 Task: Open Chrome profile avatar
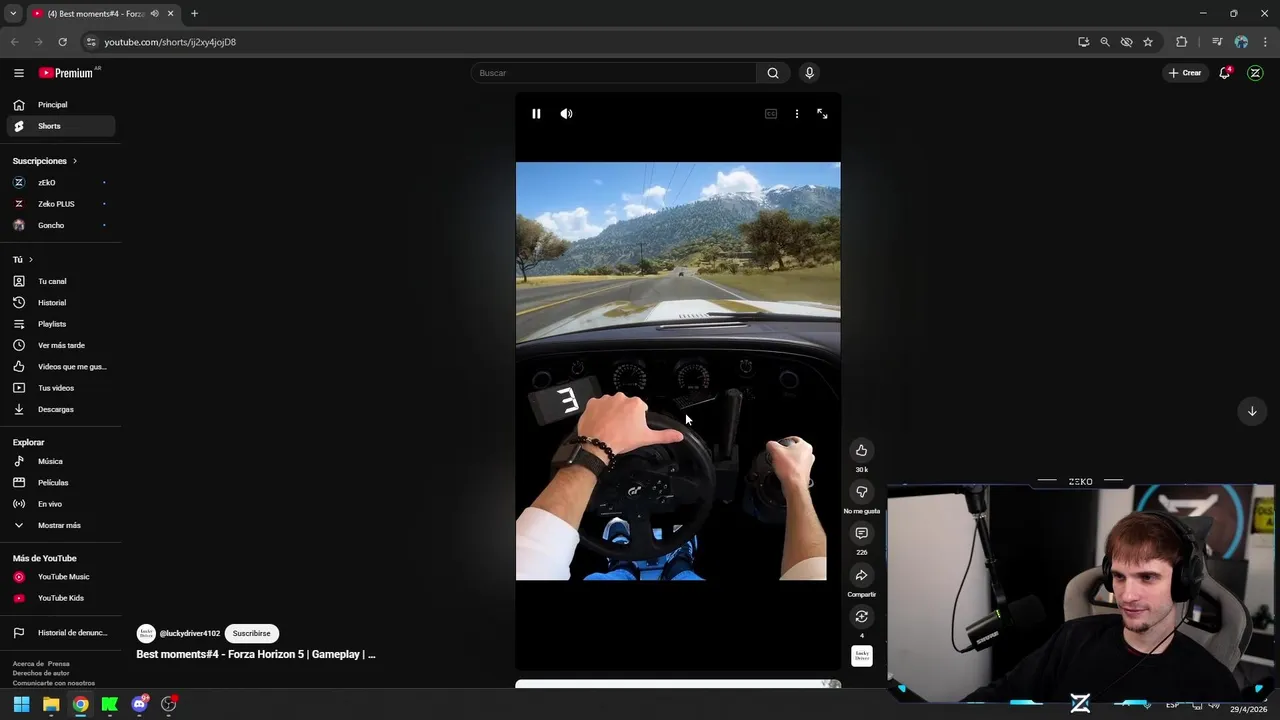pyautogui.click(x=1241, y=42)
